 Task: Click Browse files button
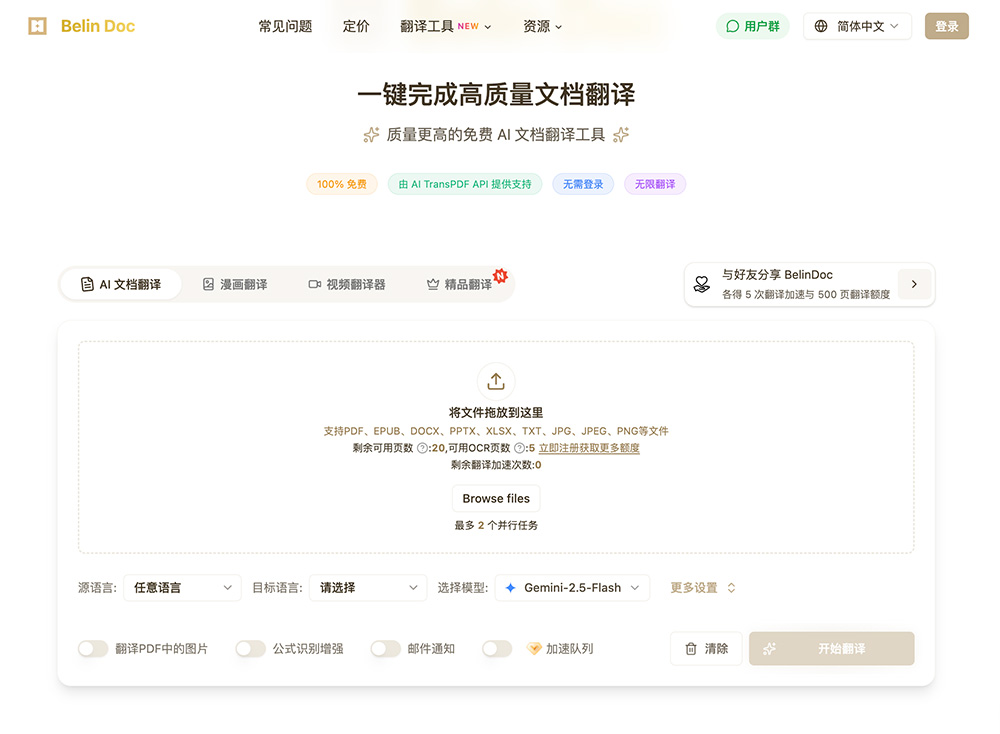point(496,499)
